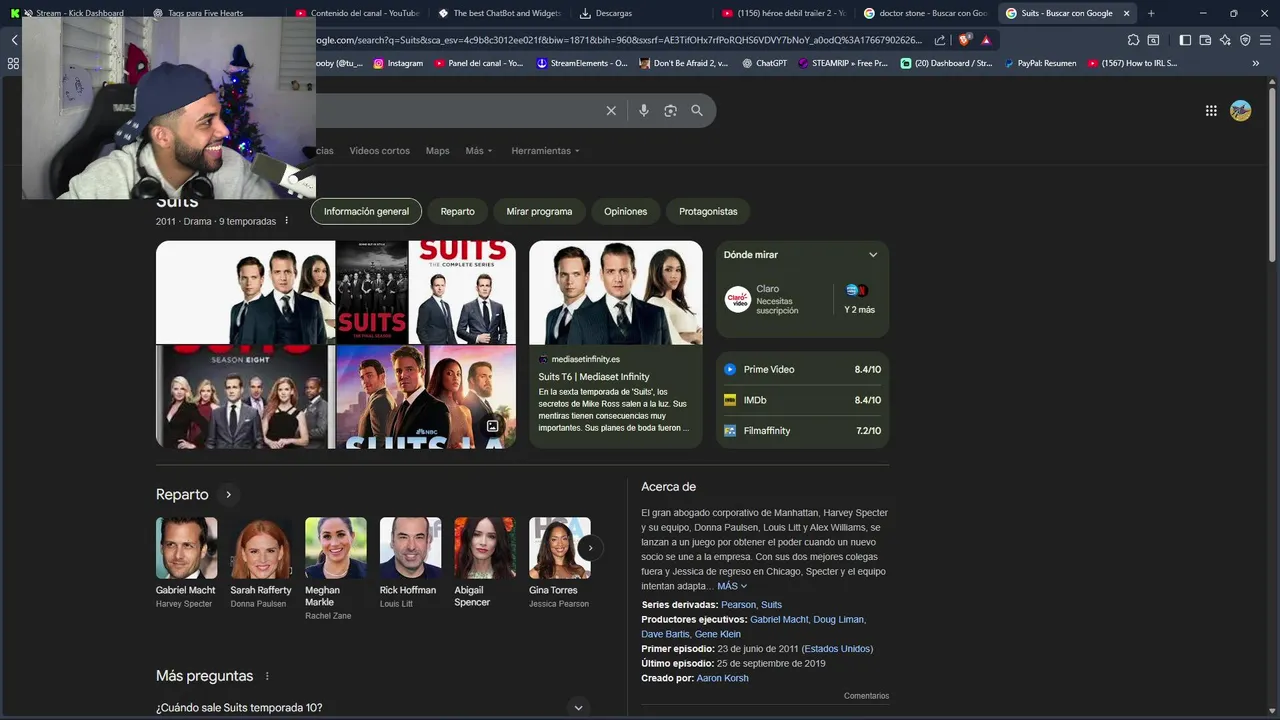Open the Brave VPN shield icon

(1245, 40)
